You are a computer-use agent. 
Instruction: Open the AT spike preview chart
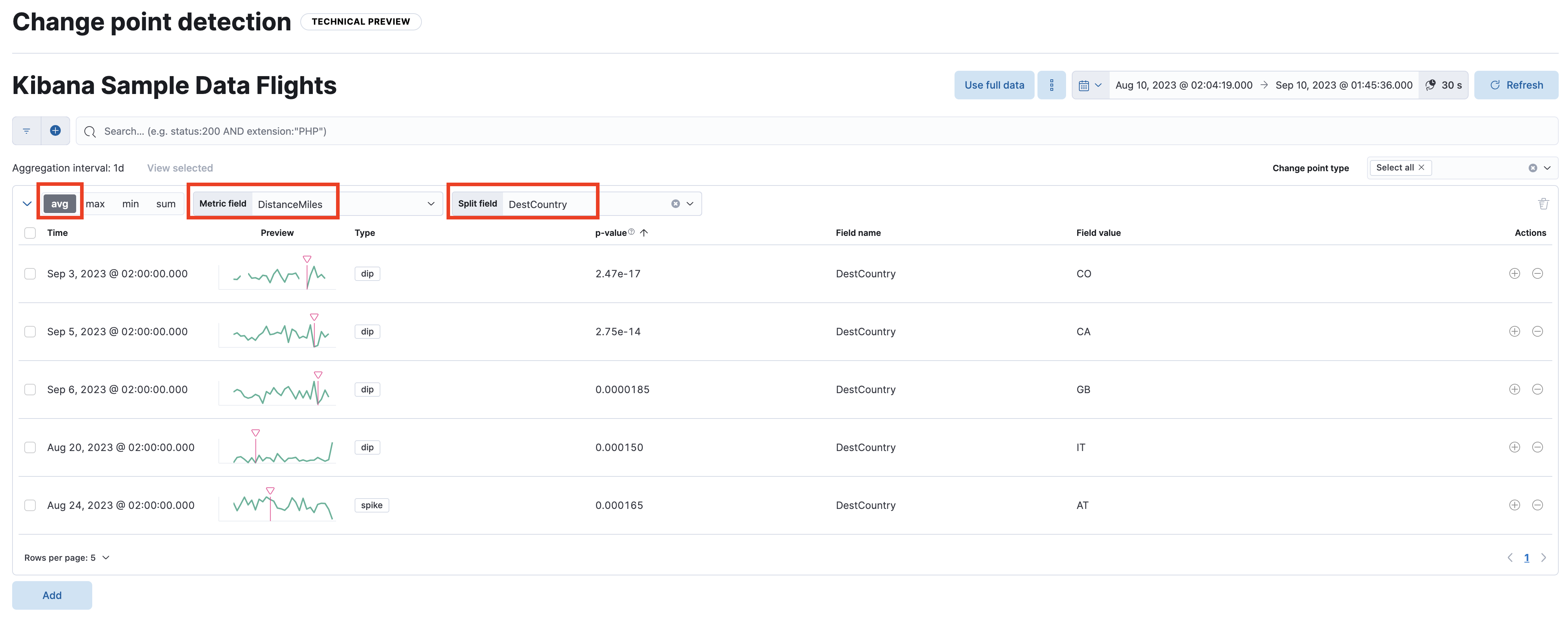[277, 505]
